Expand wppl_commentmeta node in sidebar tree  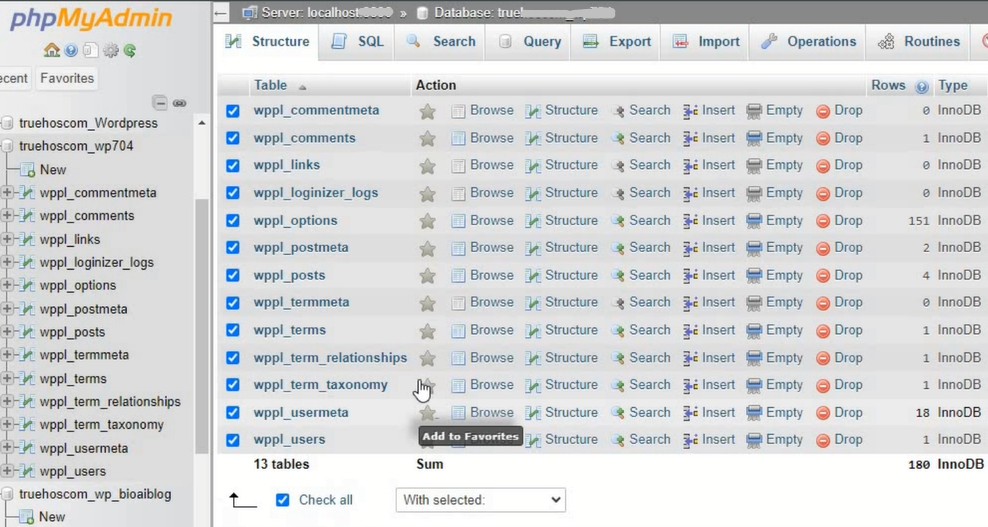pos(7,193)
